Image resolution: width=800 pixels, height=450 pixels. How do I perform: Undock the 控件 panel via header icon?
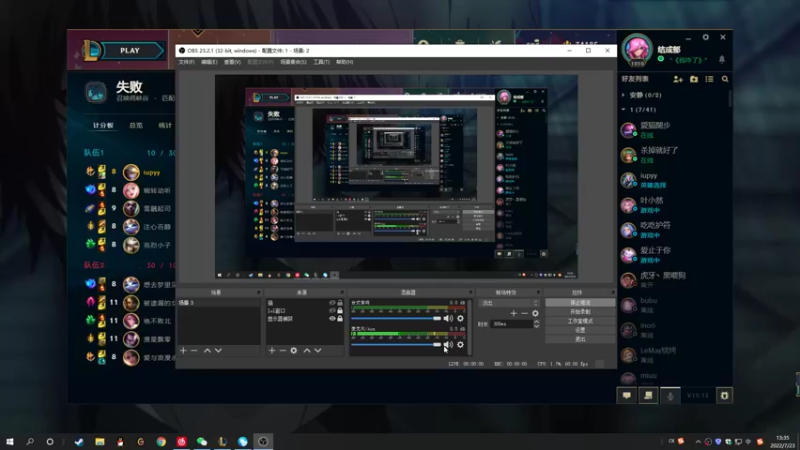pos(613,293)
